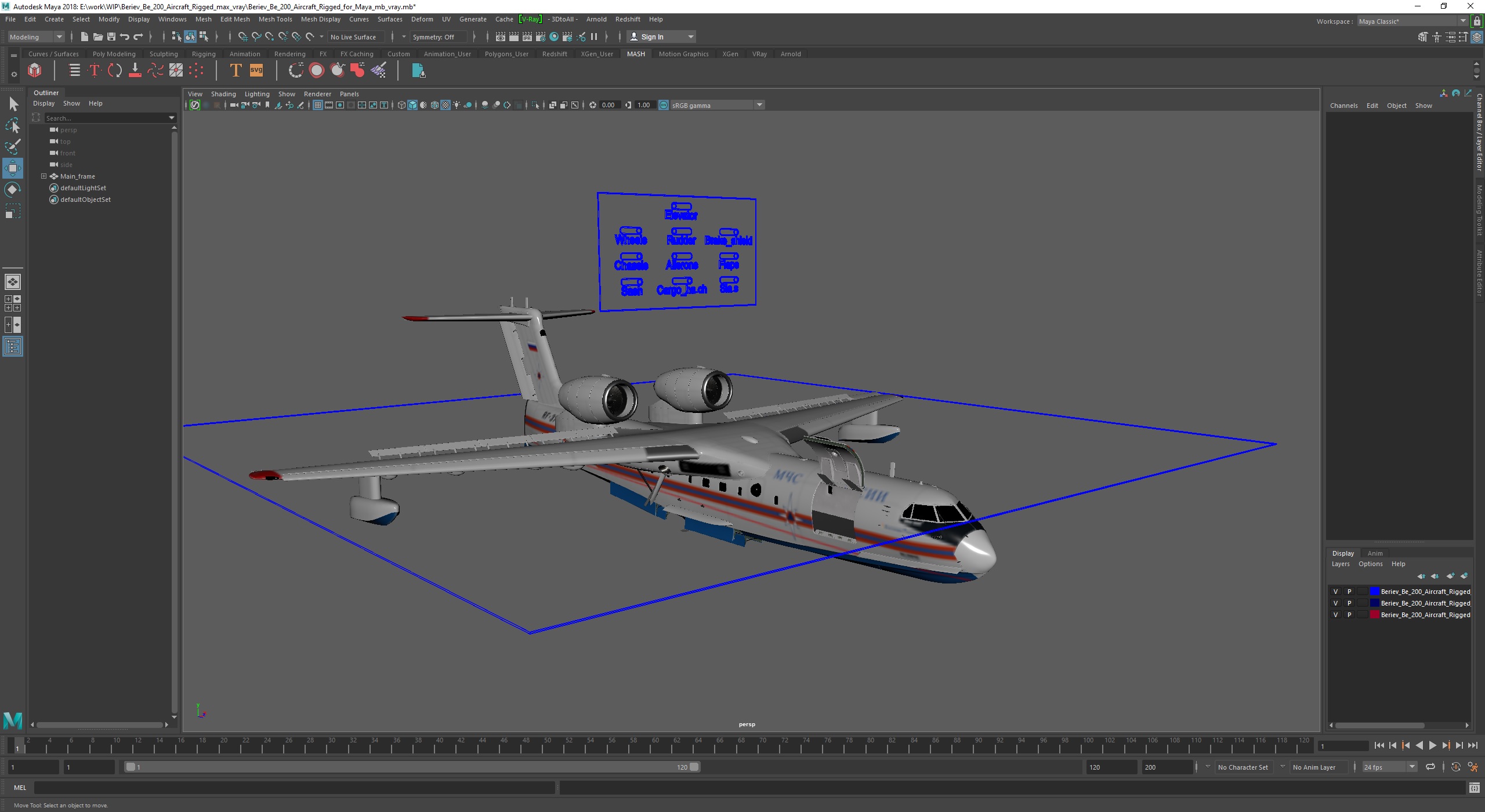Open the Symmetry: Off dropdown
The image size is (1485, 812).
coord(439,37)
